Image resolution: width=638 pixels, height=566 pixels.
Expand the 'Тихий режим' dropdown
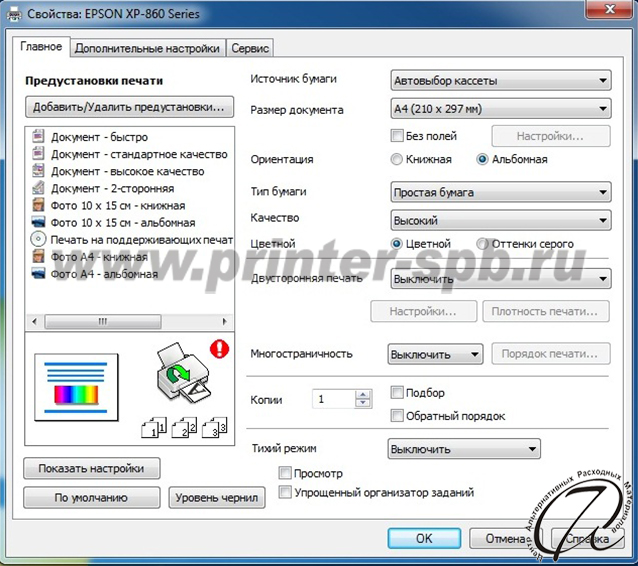464,449
